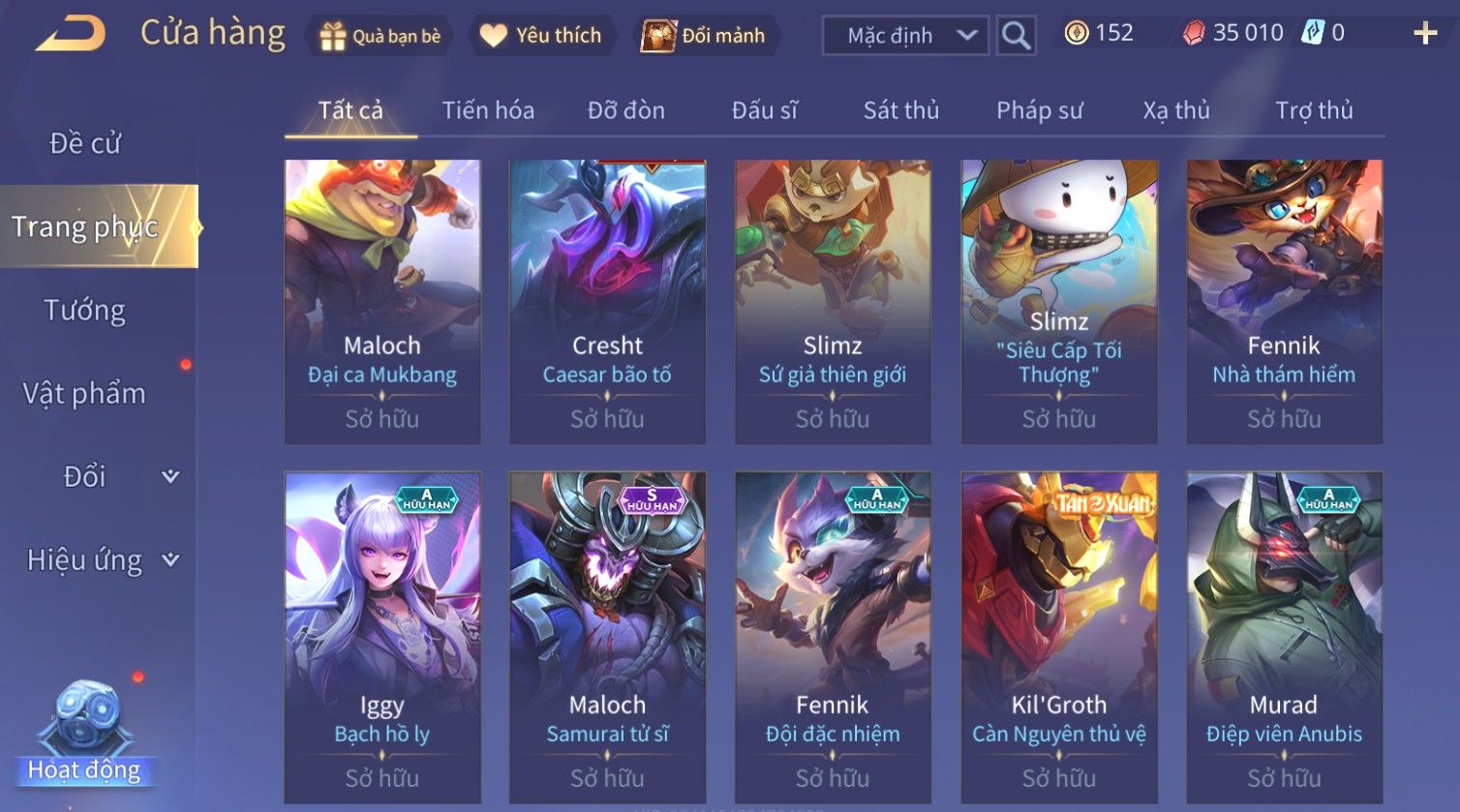Open the Iggy Bạch hồ ly skin card
The image size is (1460, 812).
[x=382, y=637]
